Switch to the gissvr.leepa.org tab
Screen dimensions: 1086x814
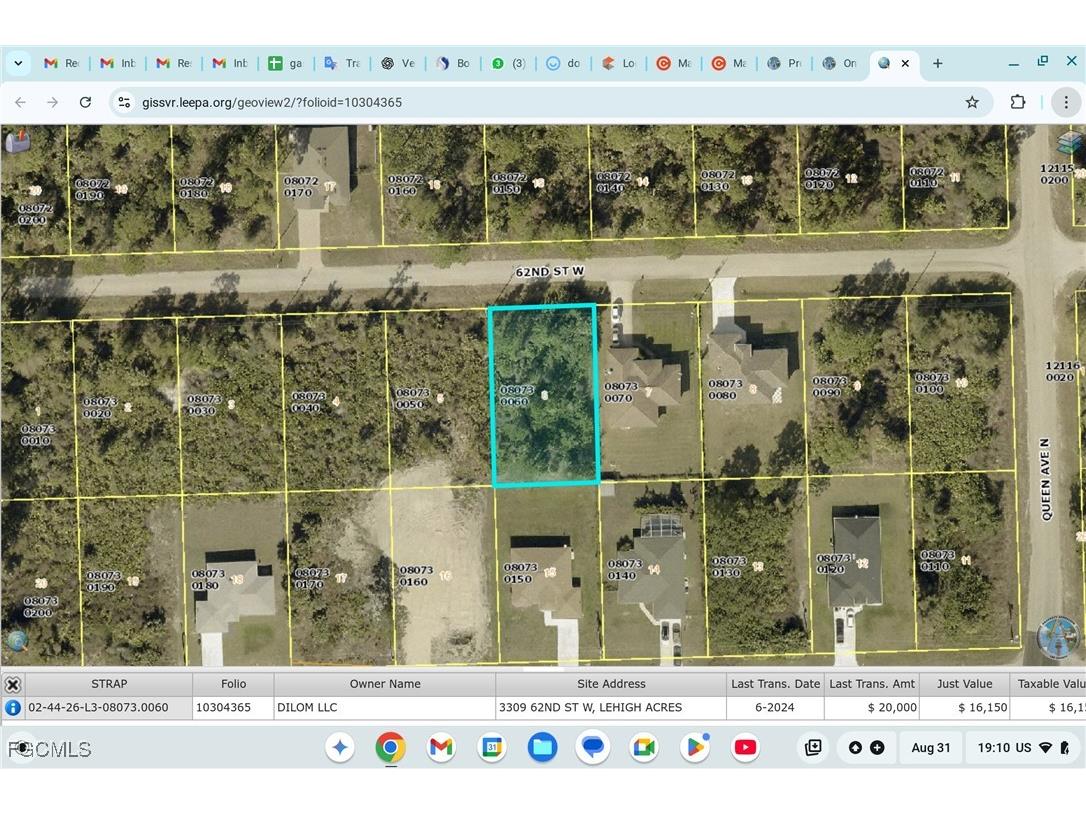pos(885,63)
